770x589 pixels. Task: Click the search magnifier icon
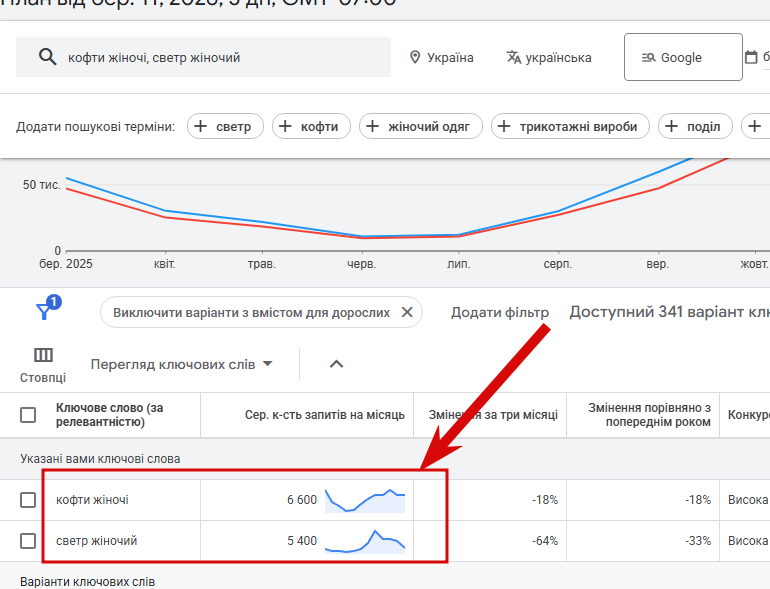pyautogui.click(x=47, y=57)
